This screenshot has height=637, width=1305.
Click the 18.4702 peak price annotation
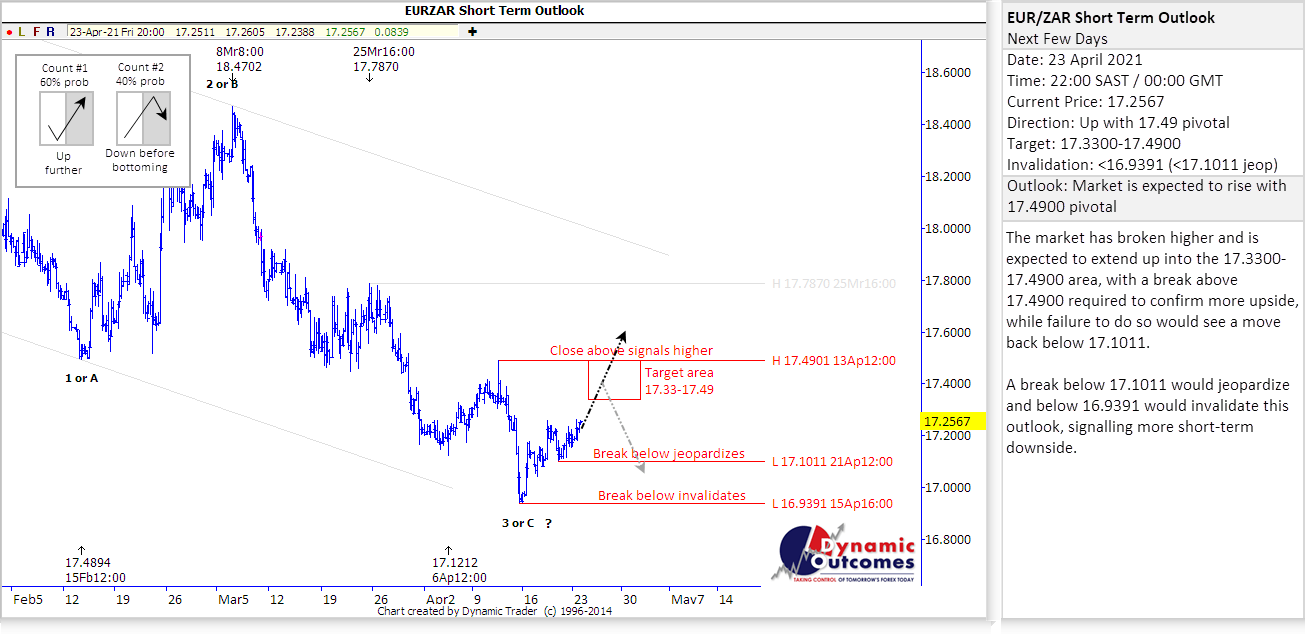[x=239, y=67]
